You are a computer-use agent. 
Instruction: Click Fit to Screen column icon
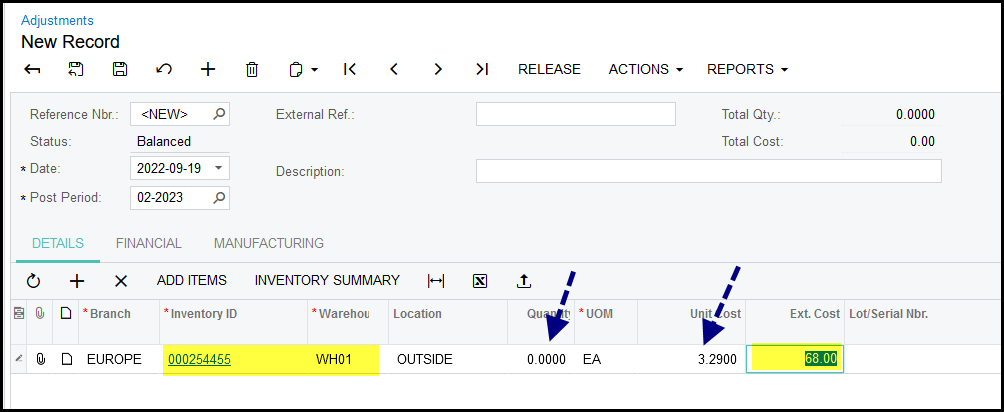click(x=435, y=281)
